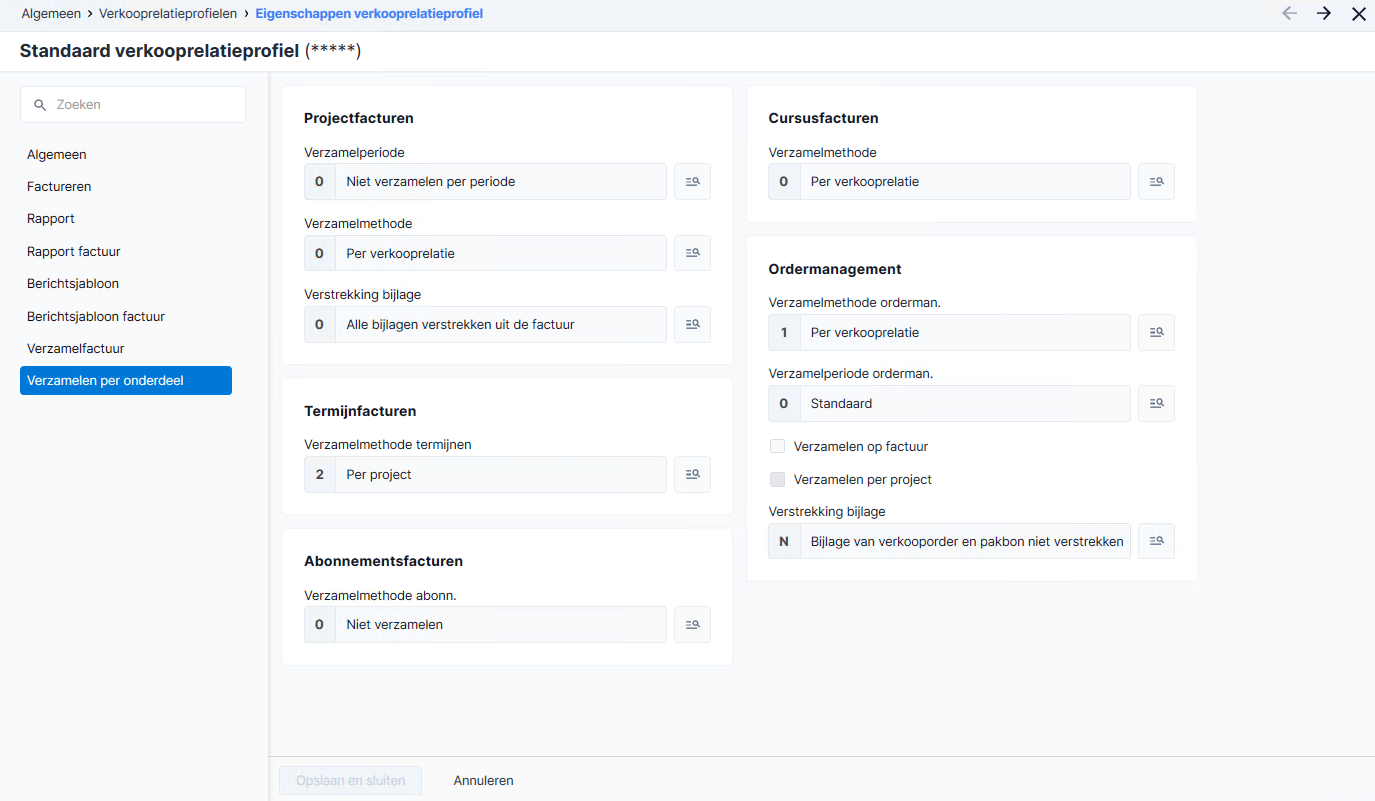Toggle 'Verzamelen per project' checkbox
Screen dimensions: 1375x801
777,479
